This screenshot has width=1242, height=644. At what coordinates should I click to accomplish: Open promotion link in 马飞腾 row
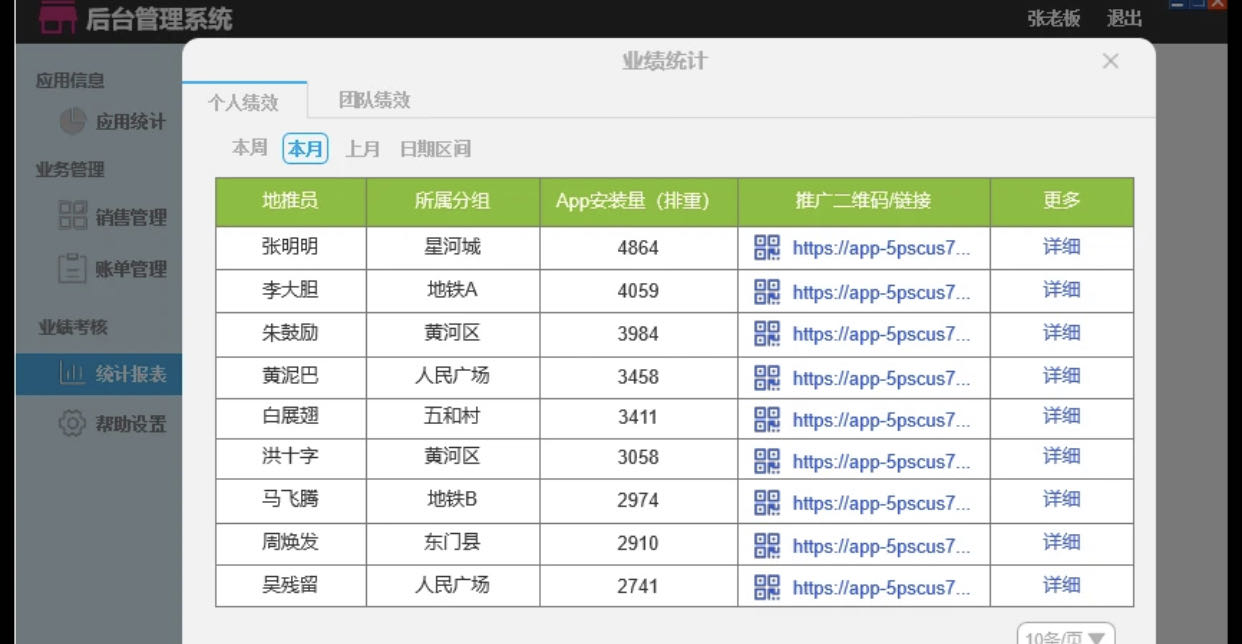[x=881, y=504]
